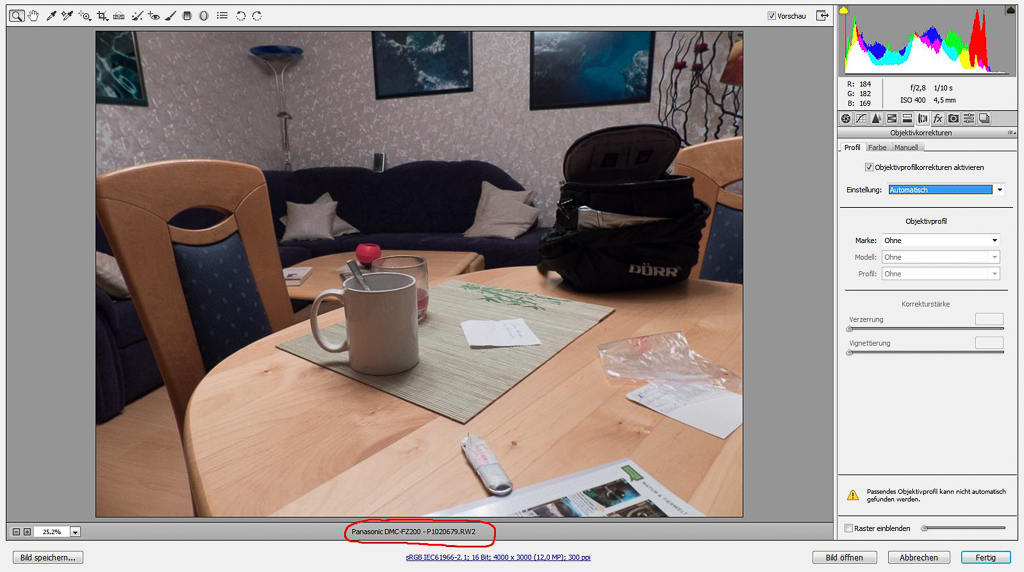Adjust the Vignettierung slider
Viewport: 1024px width, 572px height.
926,352
